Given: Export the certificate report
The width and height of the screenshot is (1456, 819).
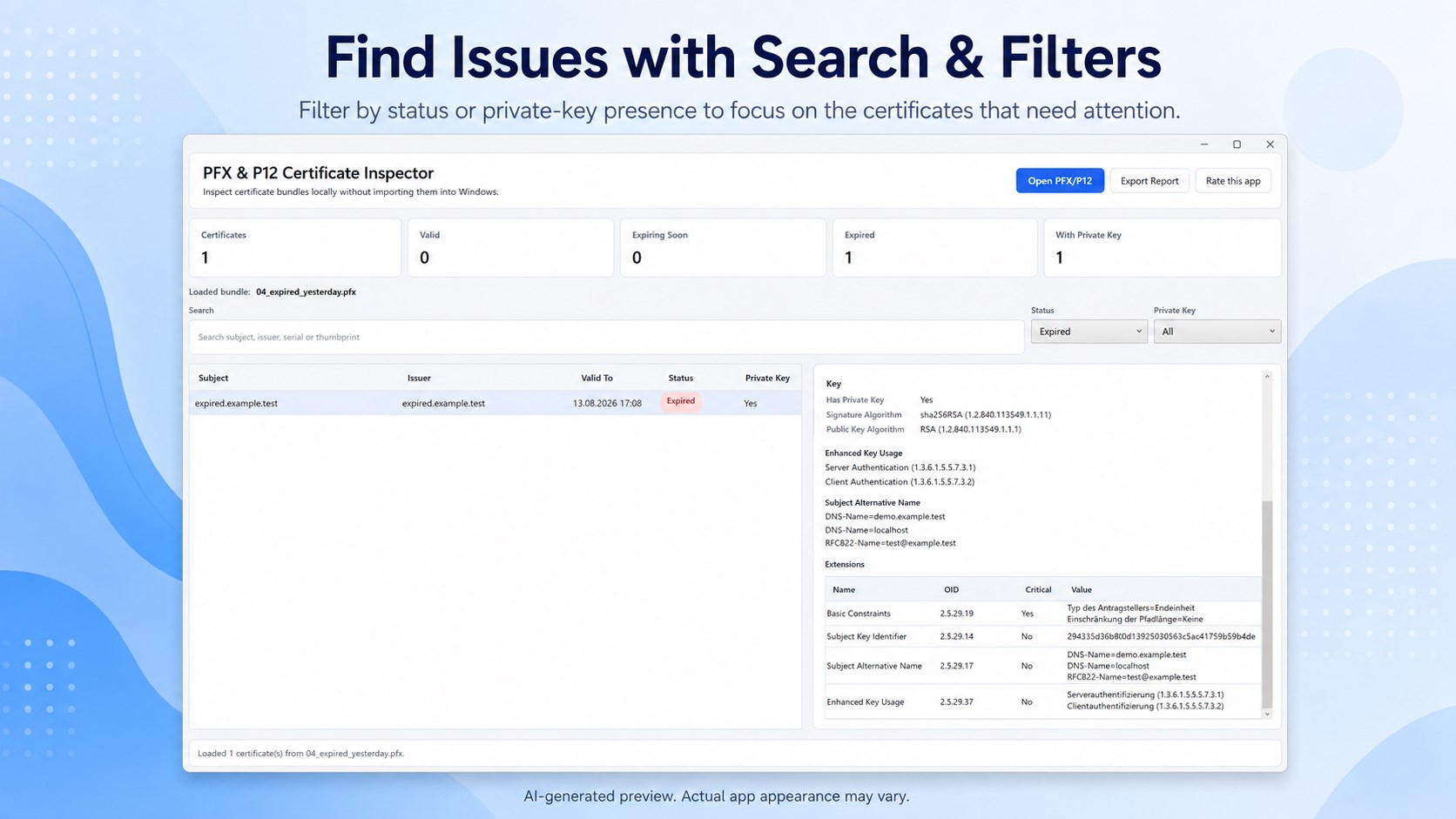Looking at the screenshot, I should click(1149, 180).
